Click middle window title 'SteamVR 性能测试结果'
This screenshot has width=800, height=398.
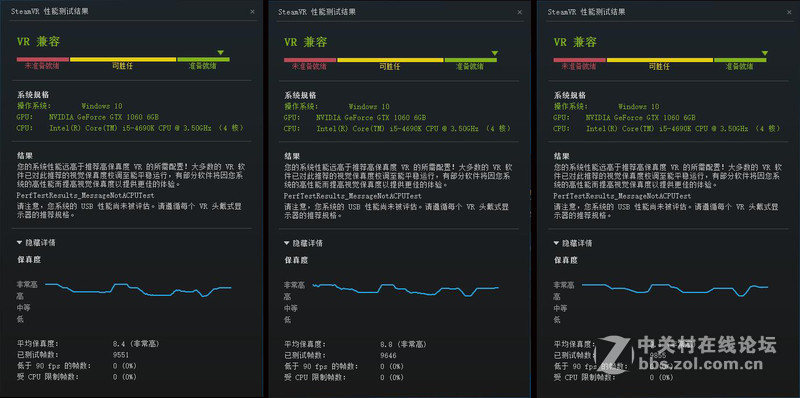click(x=317, y=12)
